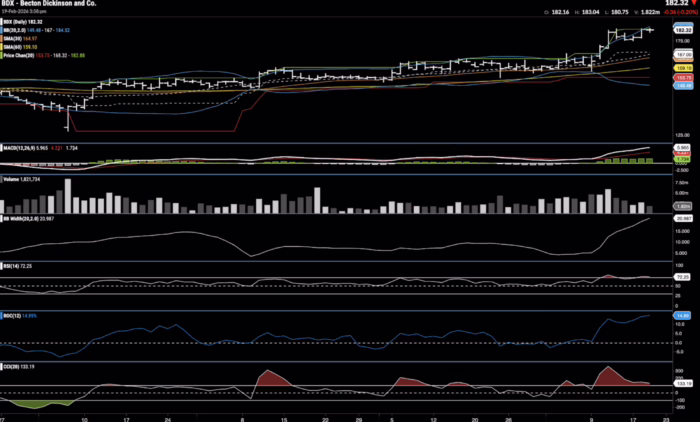Click the ROC(12) indicator label
The image size is (700, 422).
tap(12, 316)
